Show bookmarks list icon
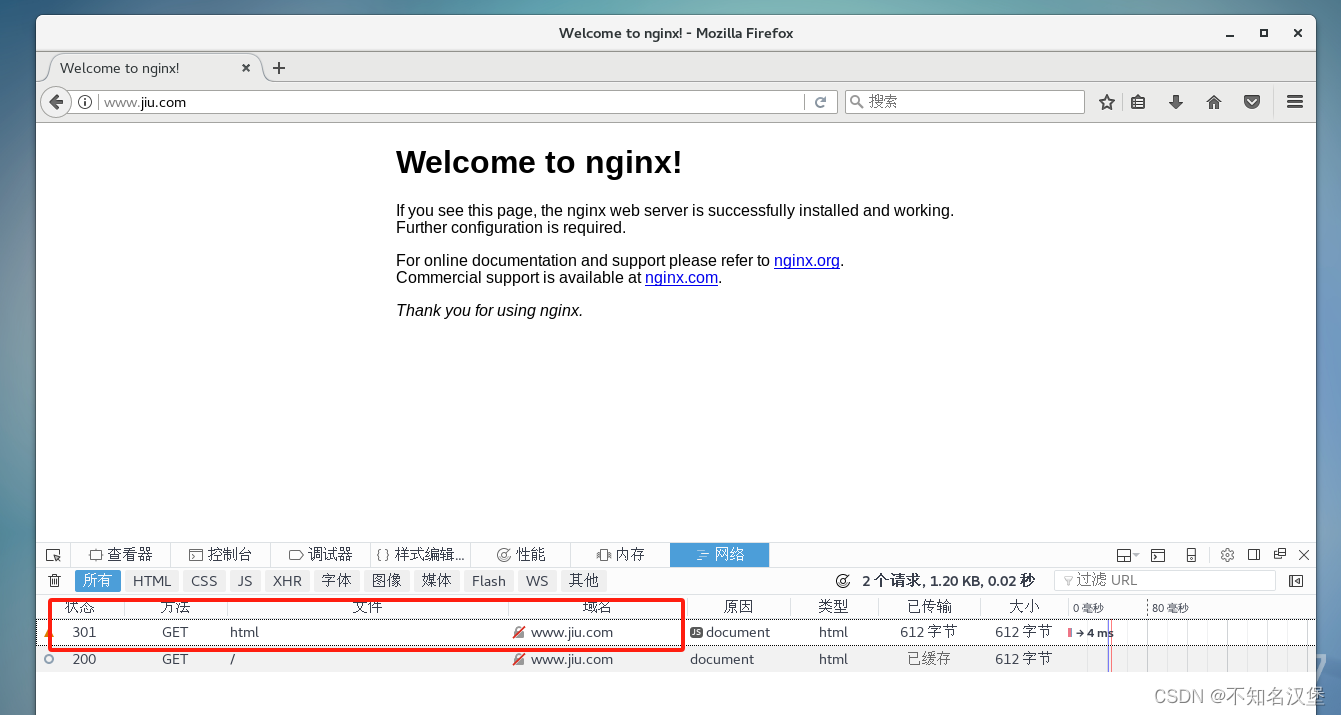Viewport: 1341px width, 715px height. 1138,102
